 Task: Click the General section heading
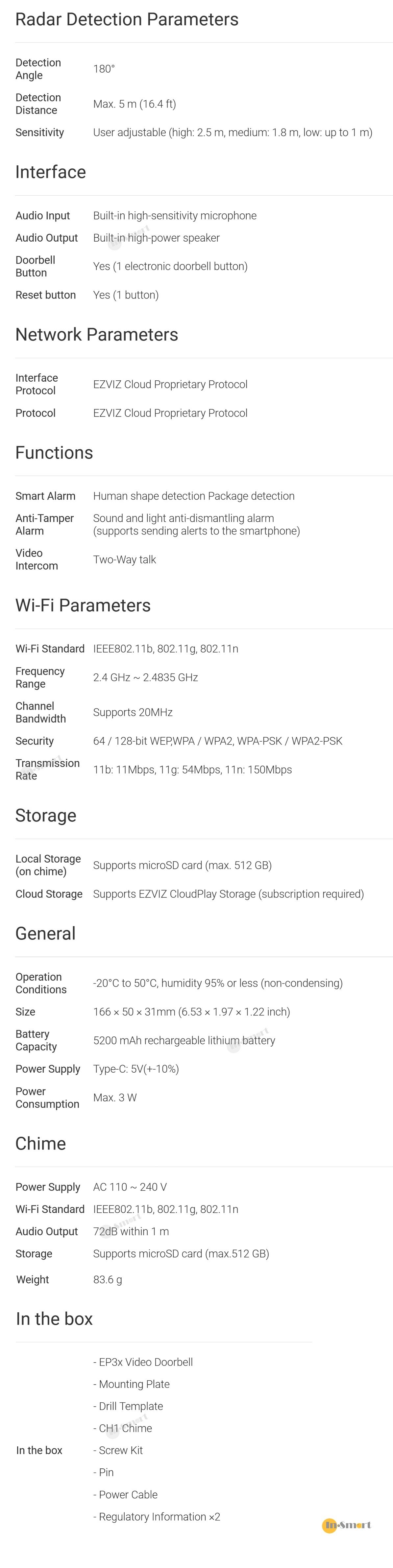[x=46, y=934]
